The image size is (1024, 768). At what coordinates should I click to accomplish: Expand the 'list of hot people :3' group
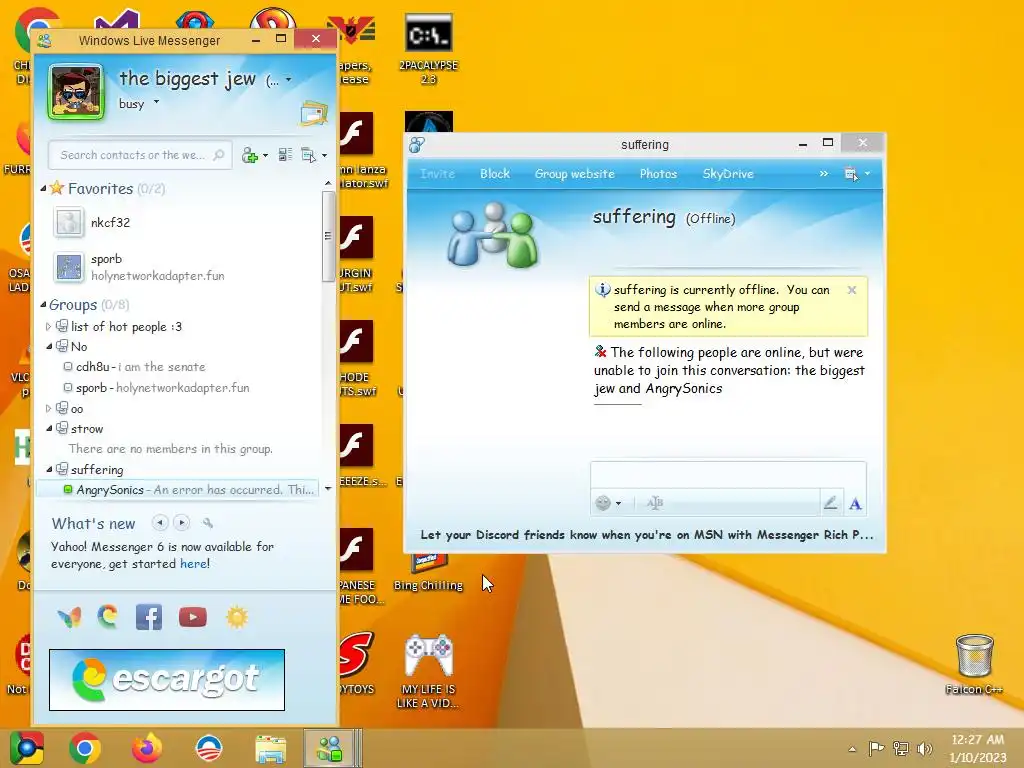[x=48, y=327]
